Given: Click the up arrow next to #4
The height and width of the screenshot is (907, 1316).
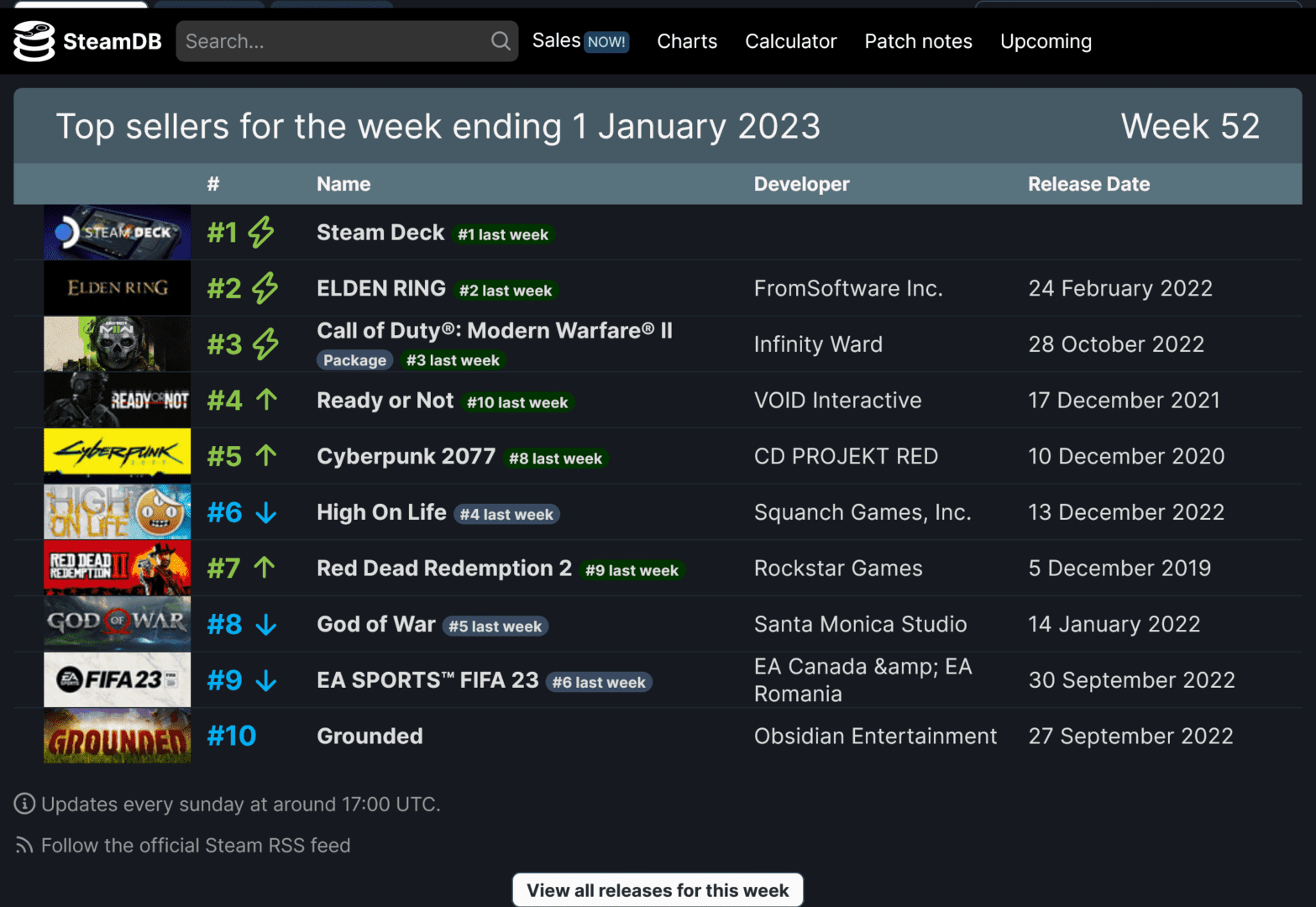Looking at the screenshot, I should [266, 400].
